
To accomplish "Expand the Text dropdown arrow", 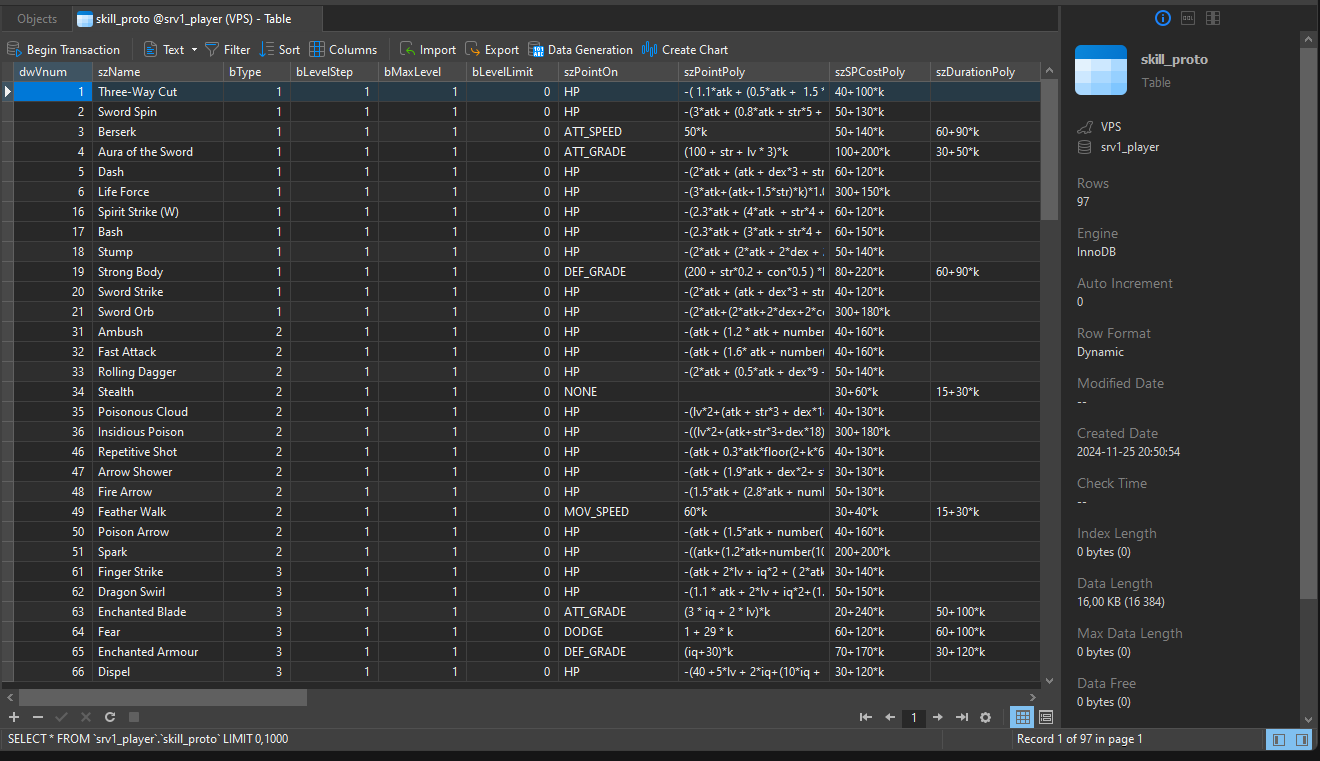I will (x=194, y=50).
